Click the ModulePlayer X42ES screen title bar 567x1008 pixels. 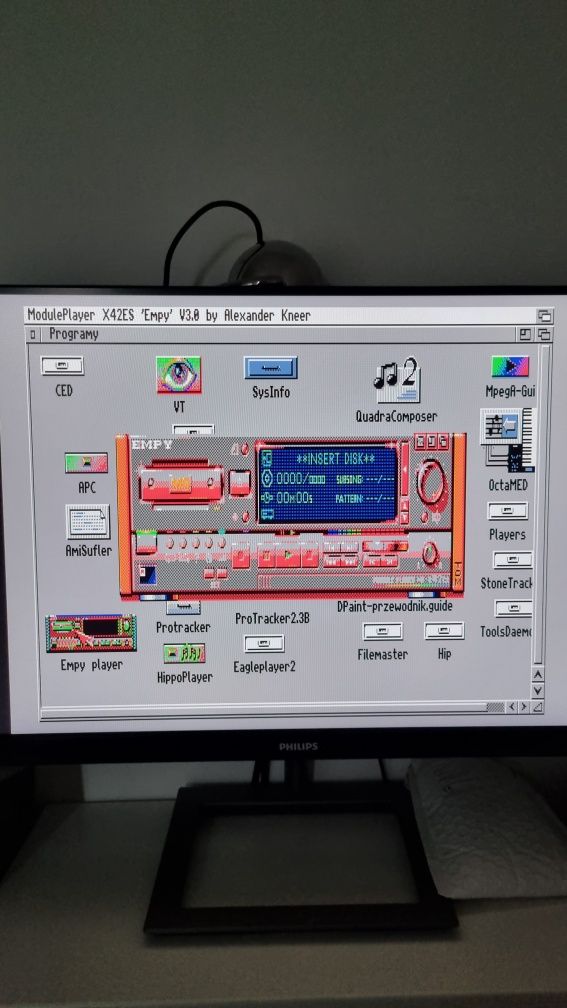coord(280,316)
